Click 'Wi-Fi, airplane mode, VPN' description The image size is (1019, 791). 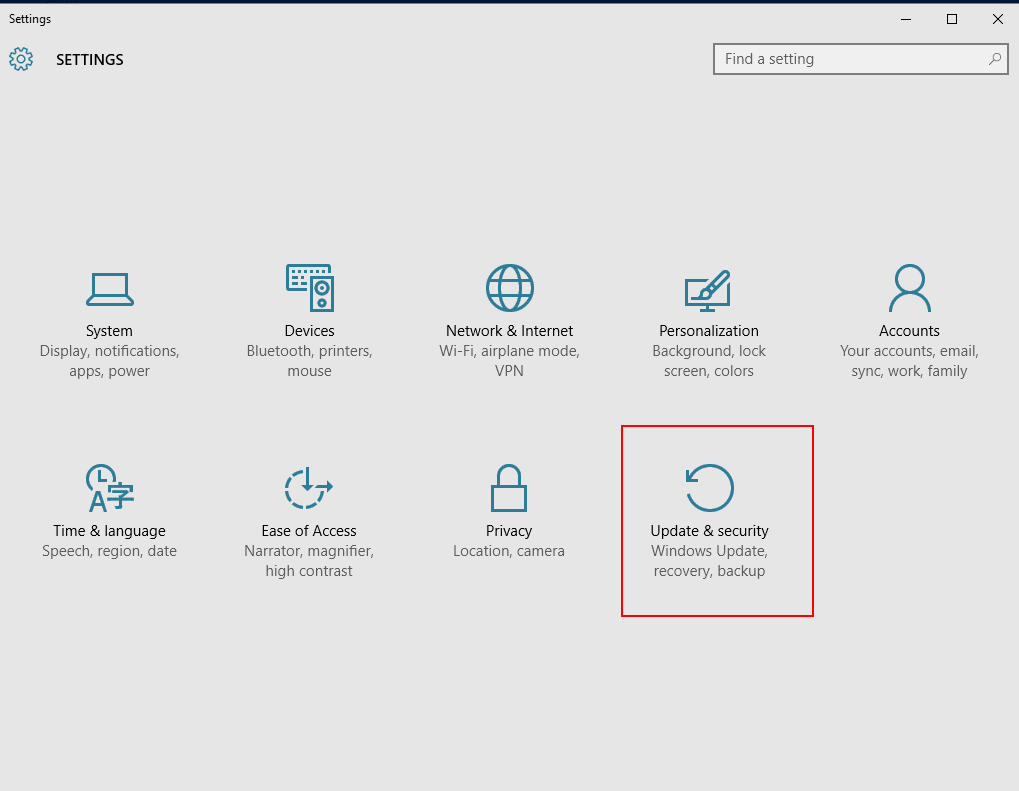(510, 361)
